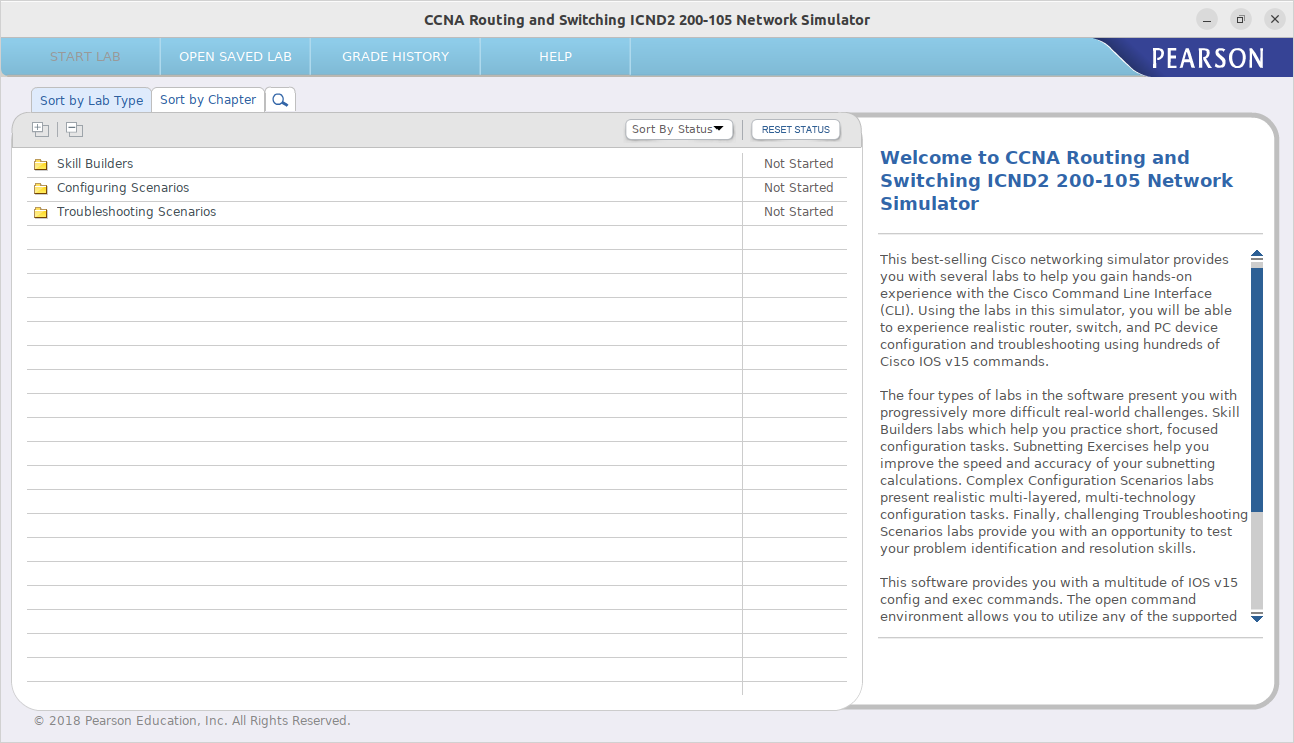Click Open Saved Lab

[x=235, y=57]
